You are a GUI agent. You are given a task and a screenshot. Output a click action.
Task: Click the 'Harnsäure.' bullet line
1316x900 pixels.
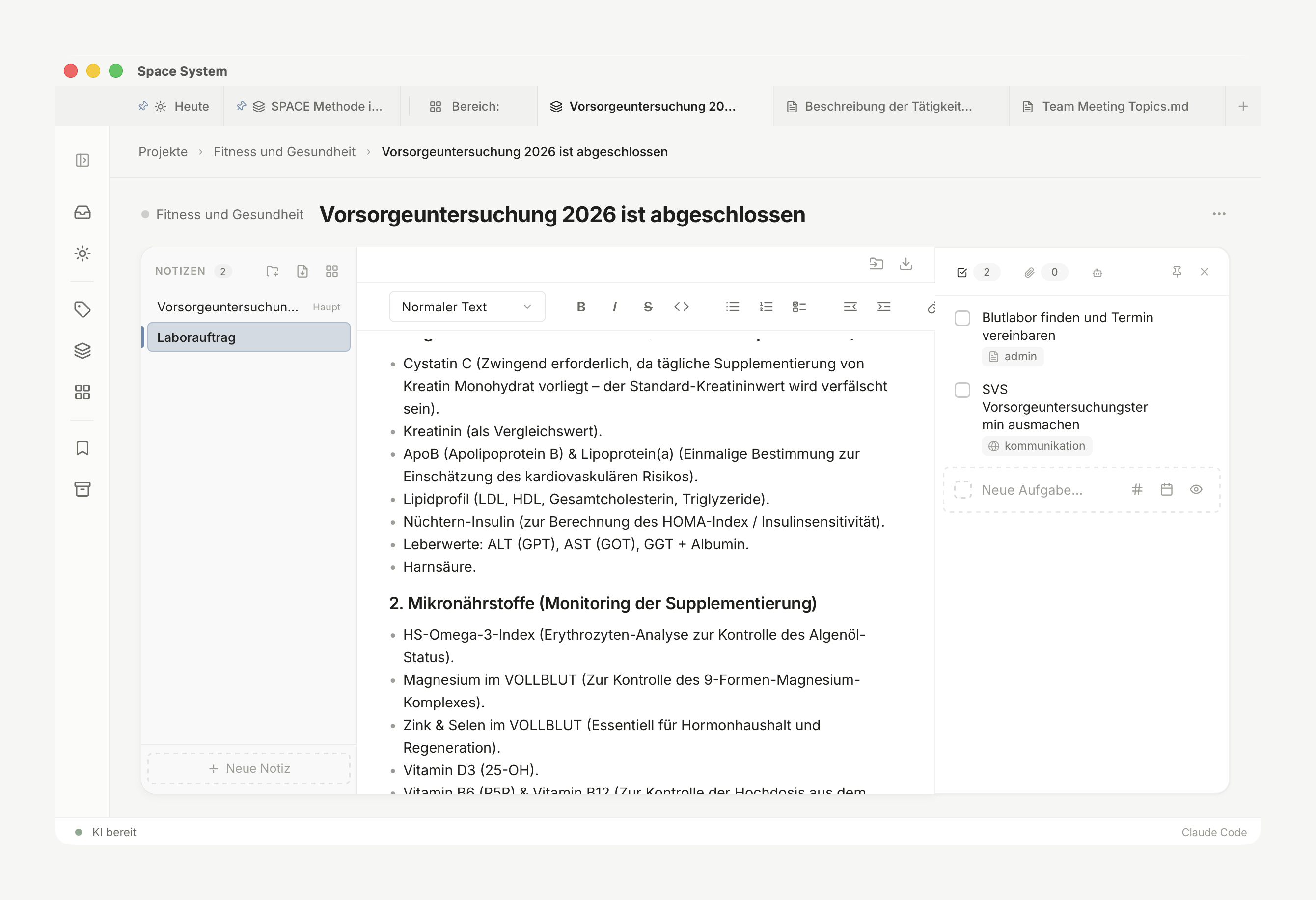coord(439,567)
